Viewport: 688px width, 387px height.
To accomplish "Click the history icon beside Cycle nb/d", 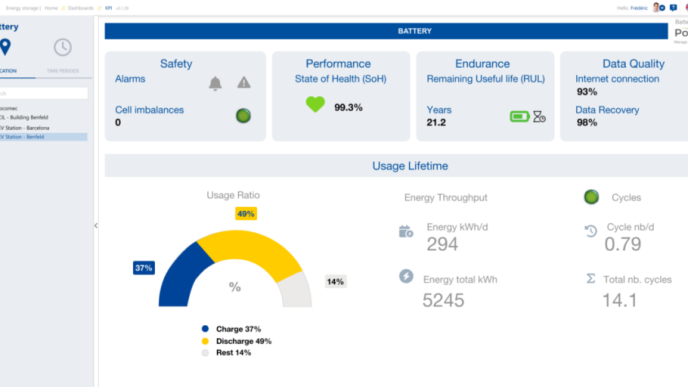I will 591,231.
